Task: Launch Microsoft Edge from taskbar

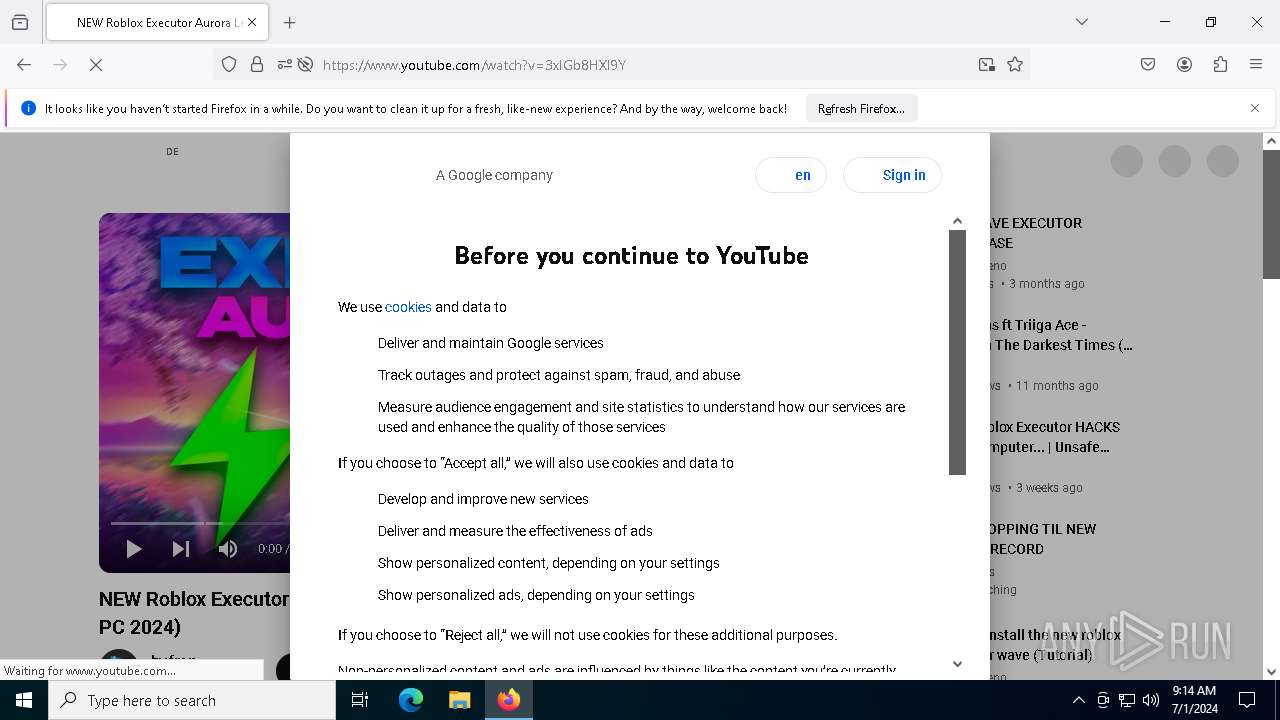Action: pyautogui.click(x=411, y=700)
